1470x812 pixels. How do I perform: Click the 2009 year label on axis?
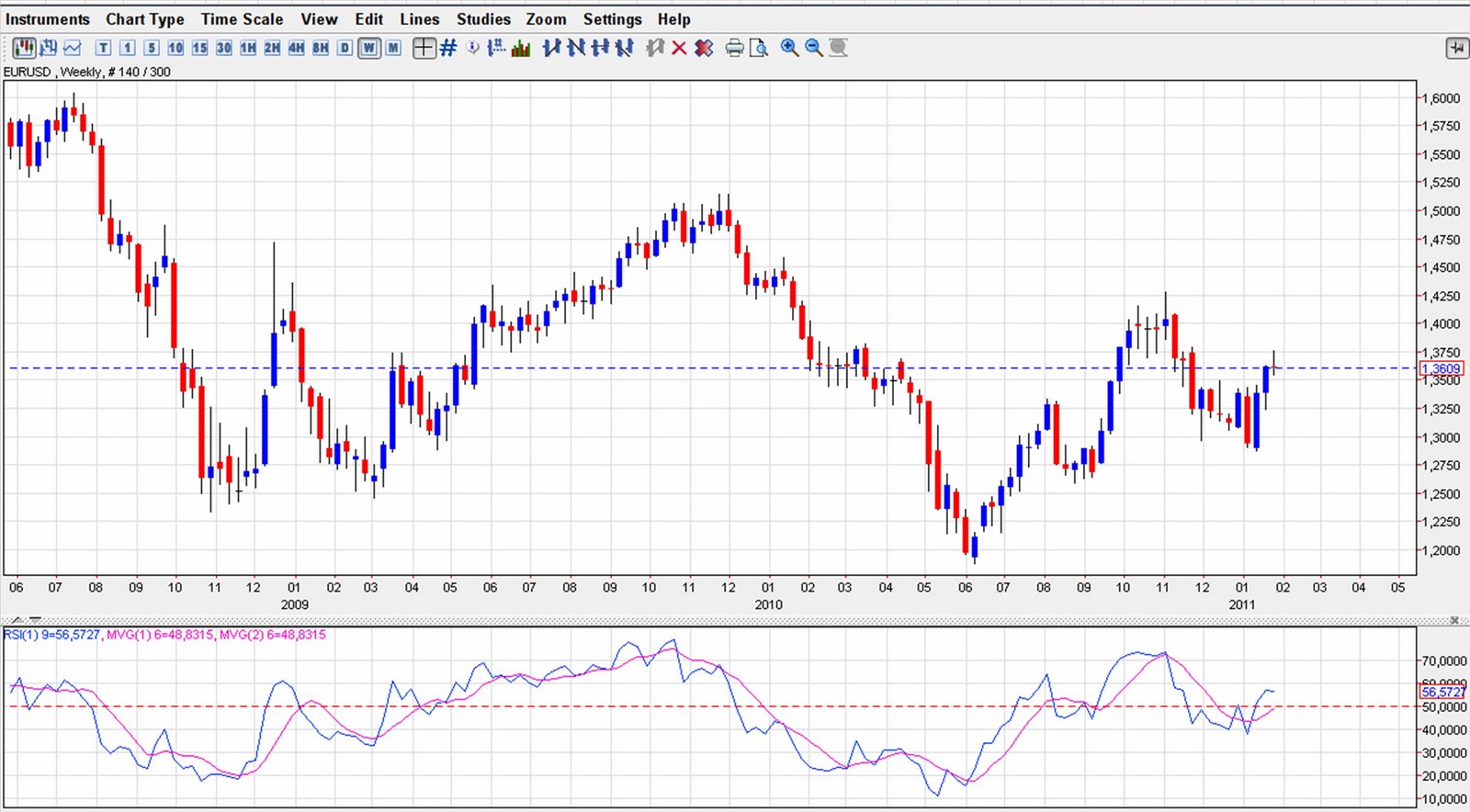point(295,604)
